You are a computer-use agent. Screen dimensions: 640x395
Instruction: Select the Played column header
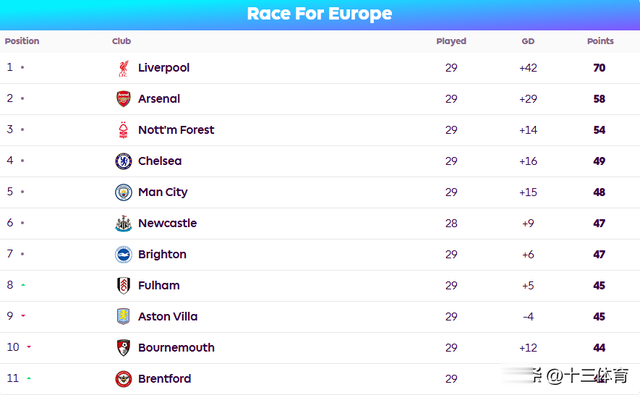451,41
